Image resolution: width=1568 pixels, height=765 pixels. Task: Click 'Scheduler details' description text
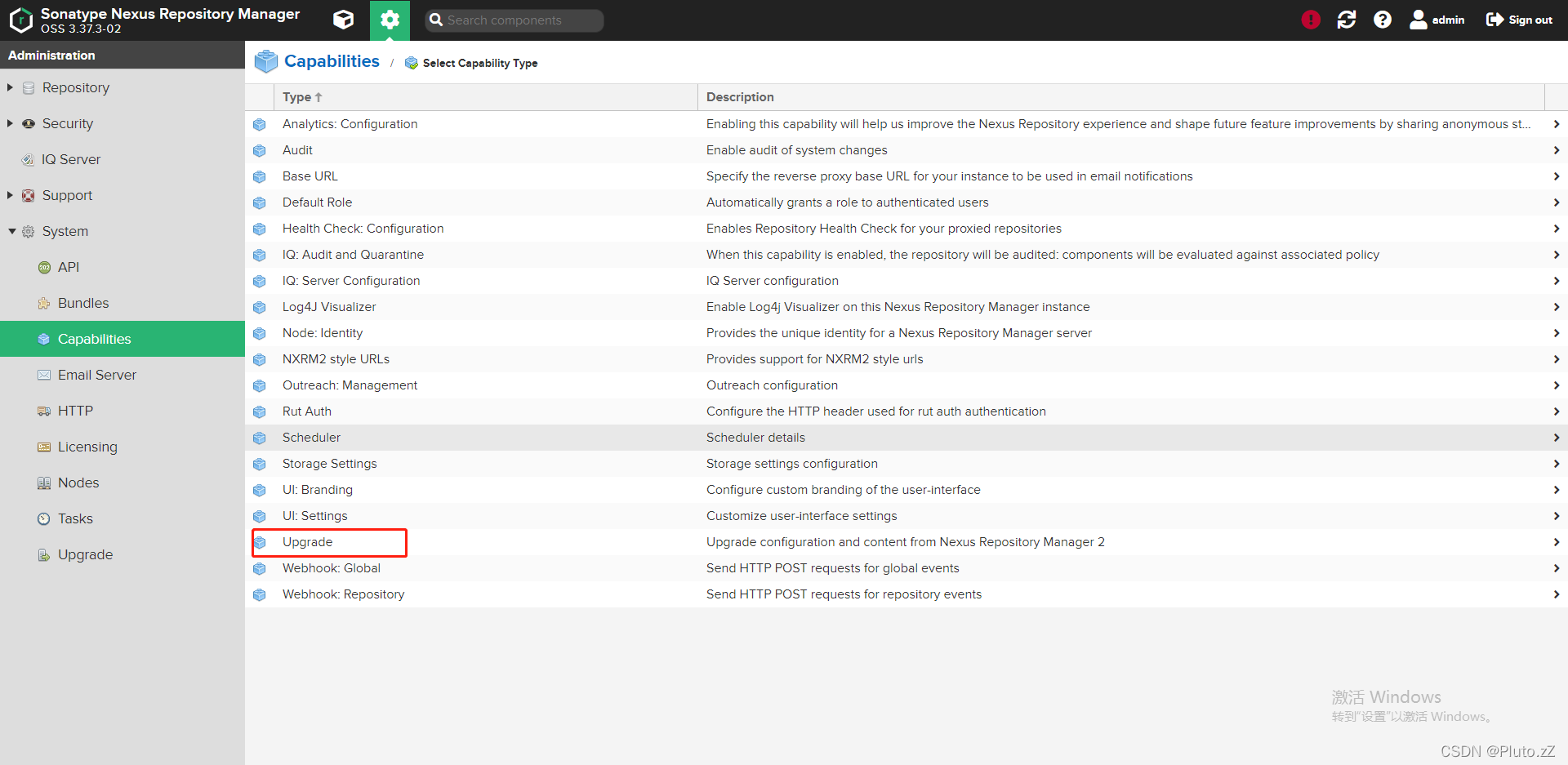[755, 438]
